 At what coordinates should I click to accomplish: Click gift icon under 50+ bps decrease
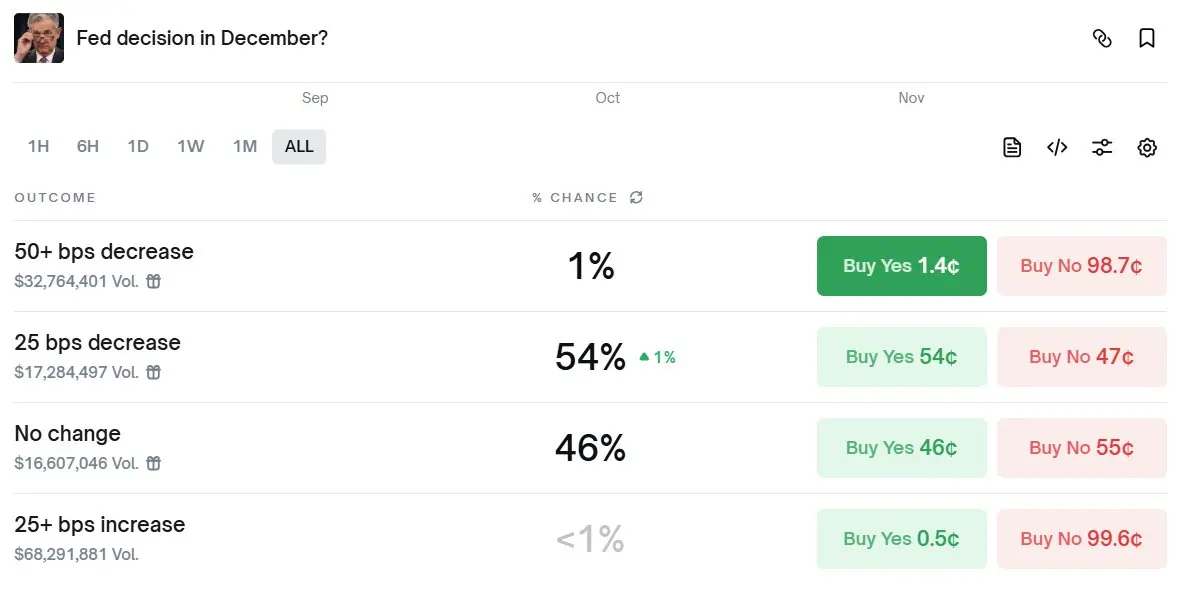tap(153, 282)
